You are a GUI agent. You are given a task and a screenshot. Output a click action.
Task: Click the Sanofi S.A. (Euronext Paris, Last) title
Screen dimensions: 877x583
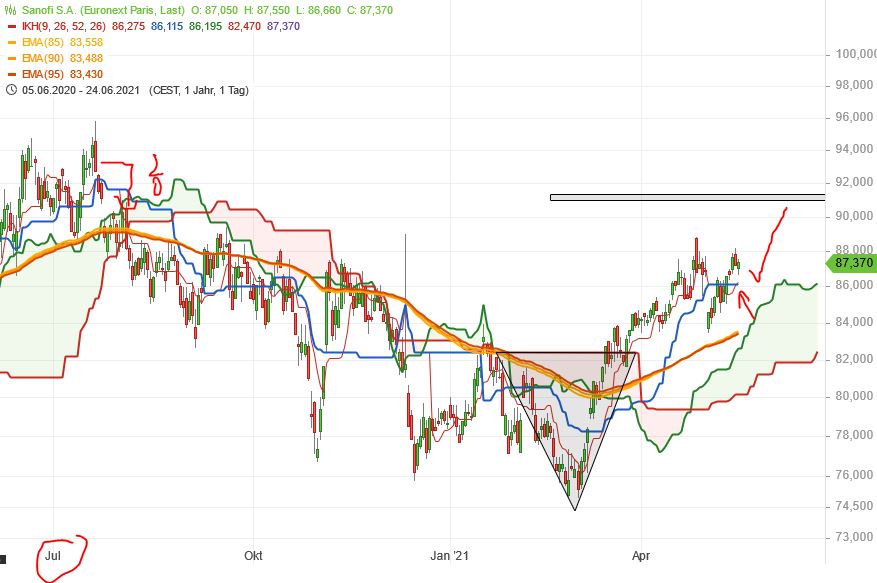pyautogui.click(x=100, y=10)
